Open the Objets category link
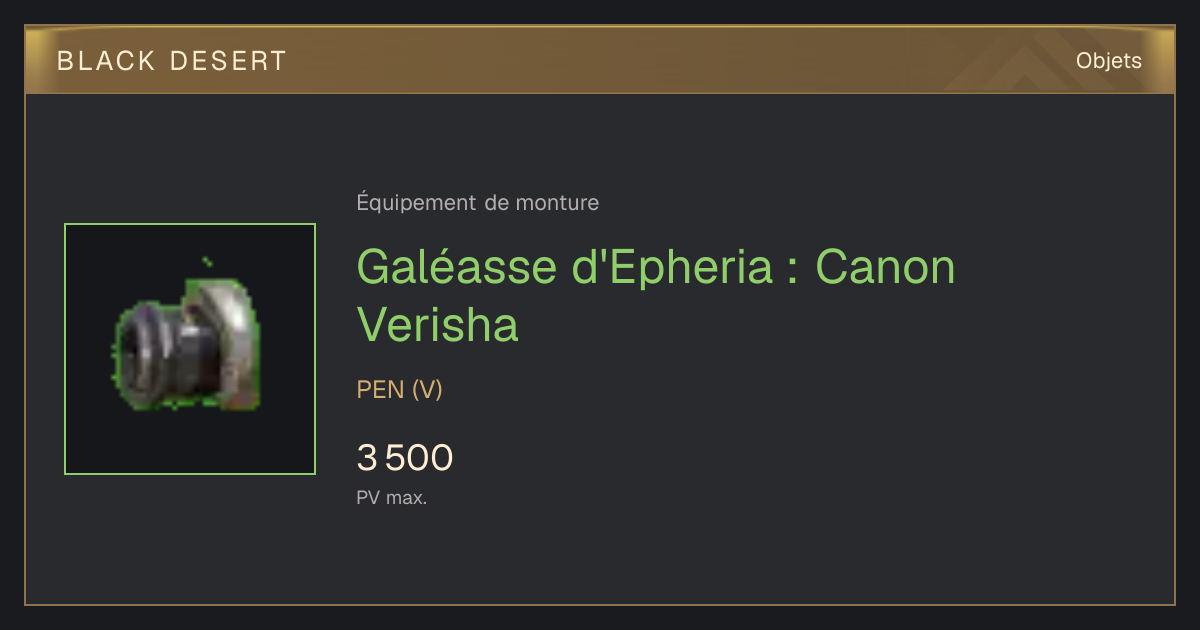 (x=1108, y=61)
